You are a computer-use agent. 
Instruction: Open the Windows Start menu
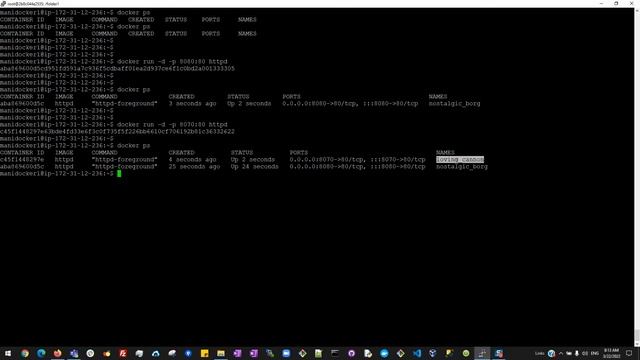pos(8,353)
